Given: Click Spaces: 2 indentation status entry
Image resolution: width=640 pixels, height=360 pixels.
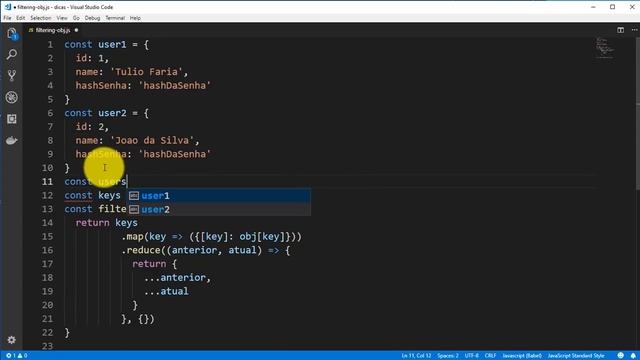Looking at the screenshot, I should pyautogui.click(x=448, y=356).
